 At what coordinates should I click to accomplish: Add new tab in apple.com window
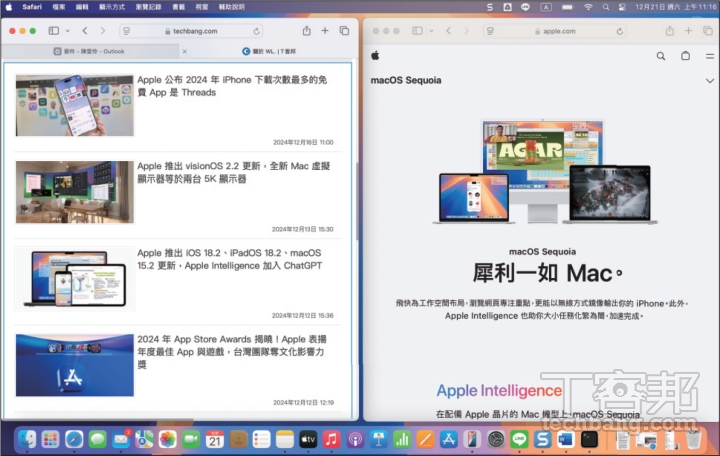coord(688,31)
